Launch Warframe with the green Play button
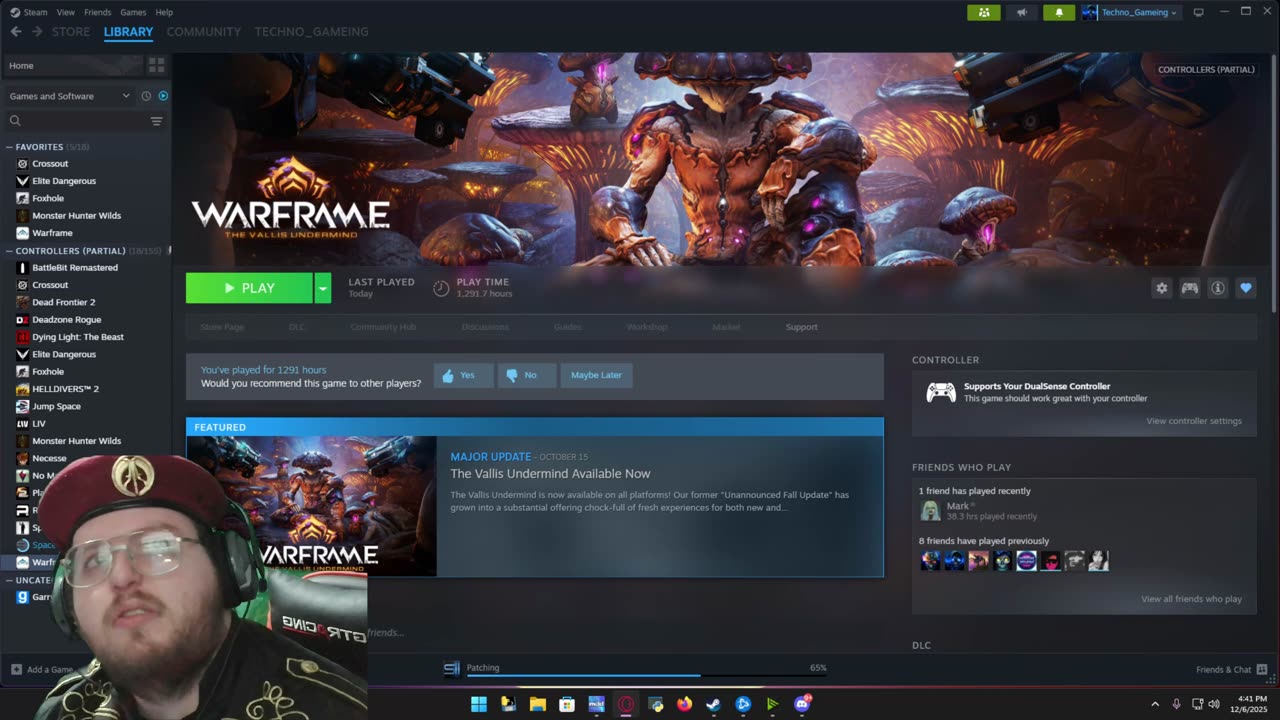1280x720 pixels. (249, 288)
